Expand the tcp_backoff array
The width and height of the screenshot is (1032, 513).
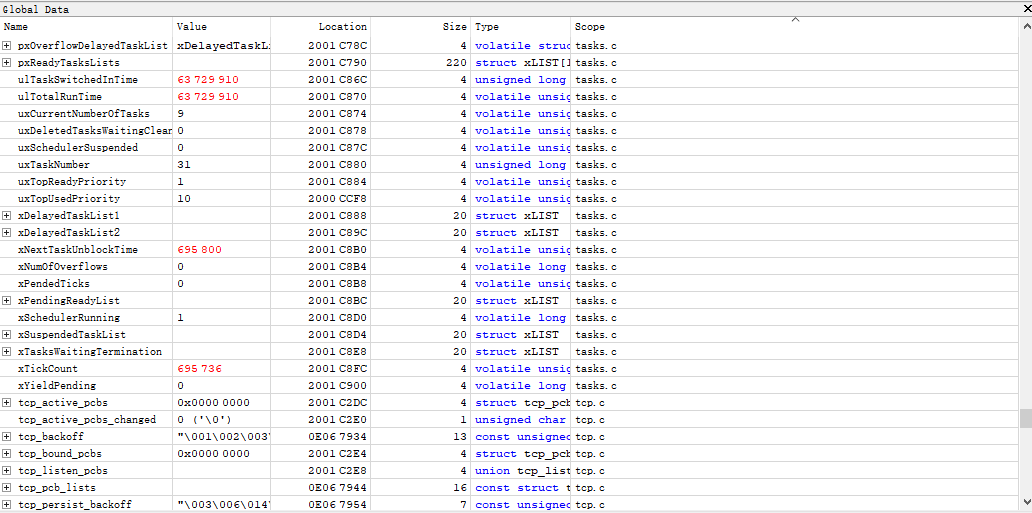click(7, 437)
